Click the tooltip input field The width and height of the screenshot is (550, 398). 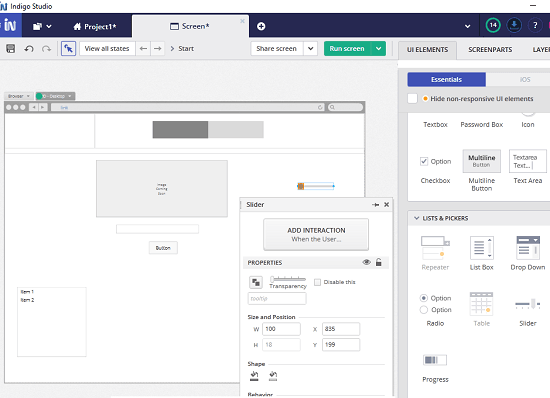[277, 298]
